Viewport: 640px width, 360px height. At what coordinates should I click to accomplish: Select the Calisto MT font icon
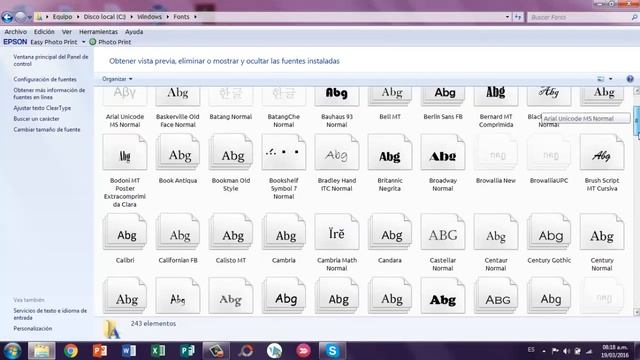pos(231,232)
